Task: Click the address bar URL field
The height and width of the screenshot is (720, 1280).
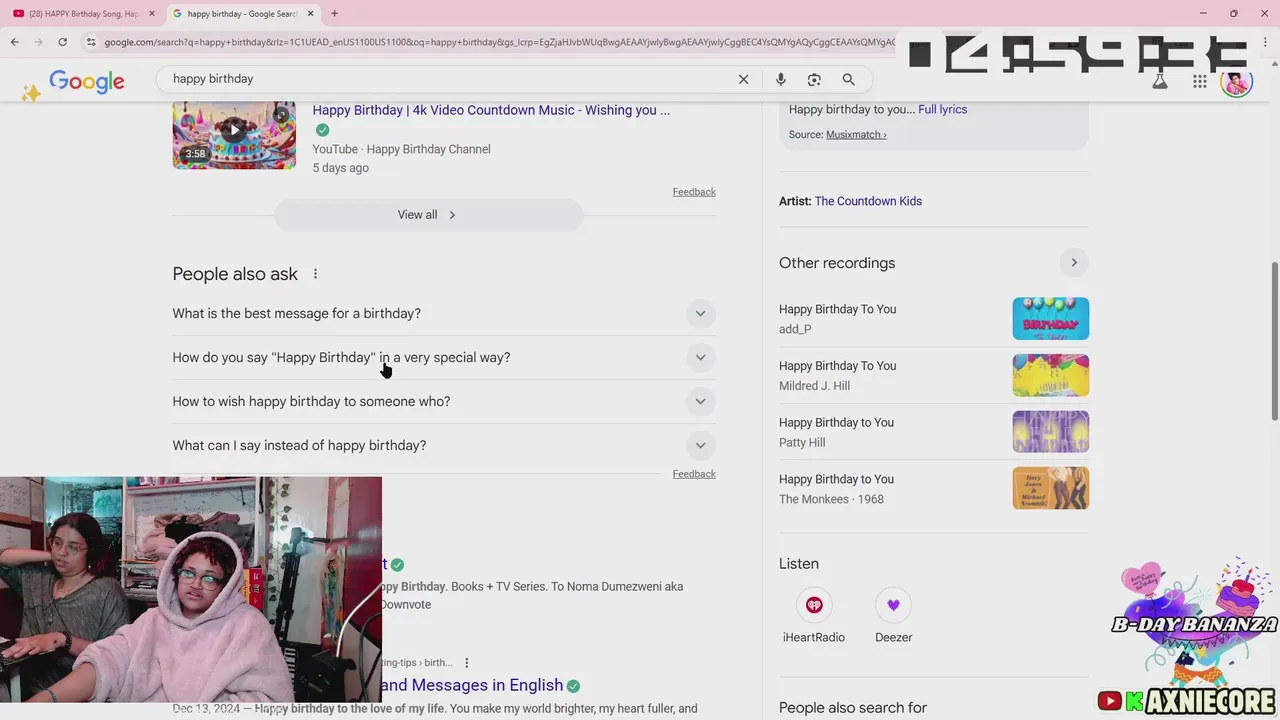Action: tap(500, 42)
